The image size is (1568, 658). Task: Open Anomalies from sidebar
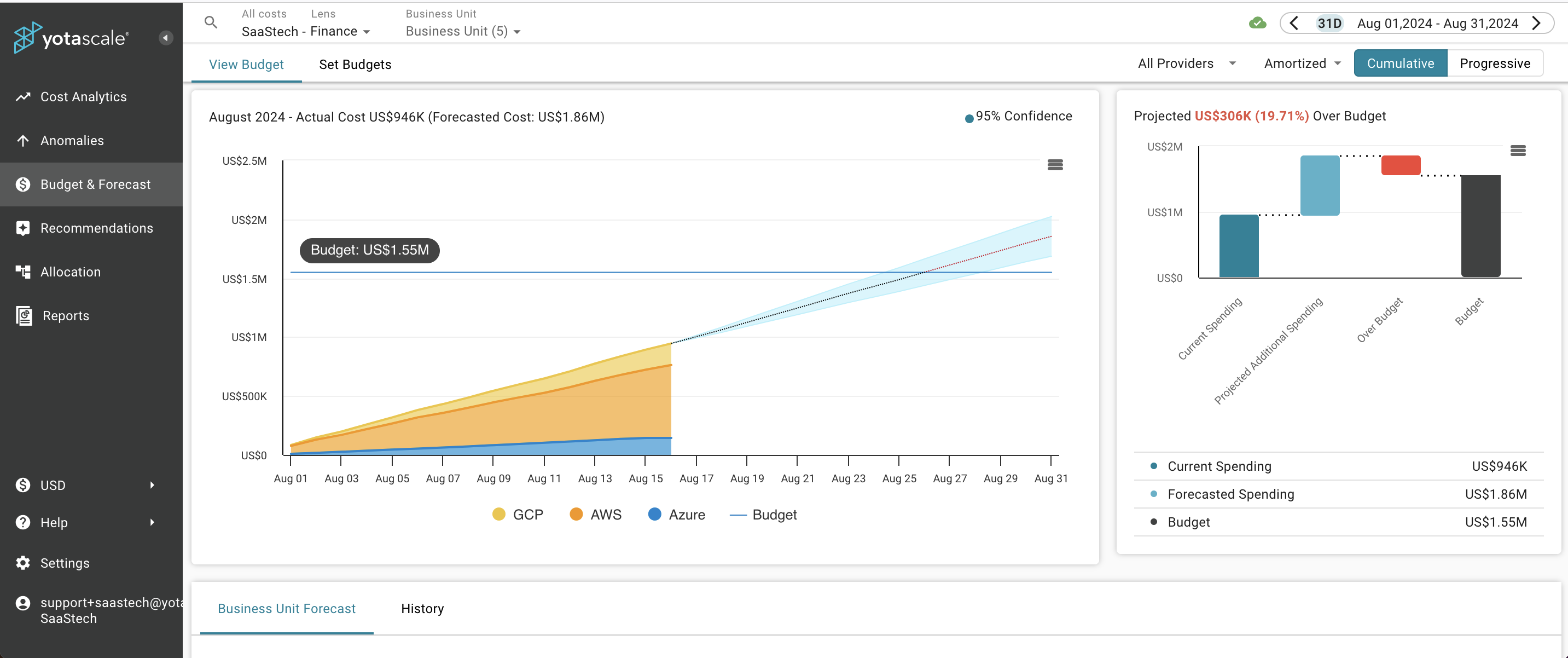point(91,141)
